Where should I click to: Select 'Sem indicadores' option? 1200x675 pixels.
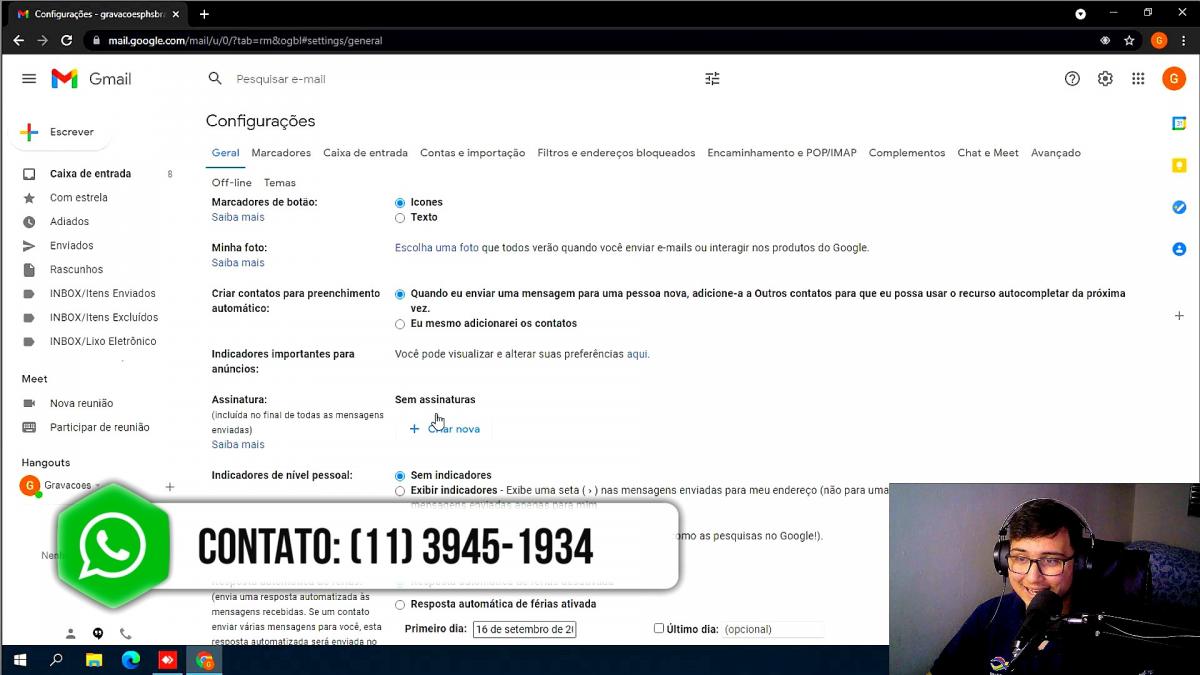pyautogui.click(x=400, y=476)
